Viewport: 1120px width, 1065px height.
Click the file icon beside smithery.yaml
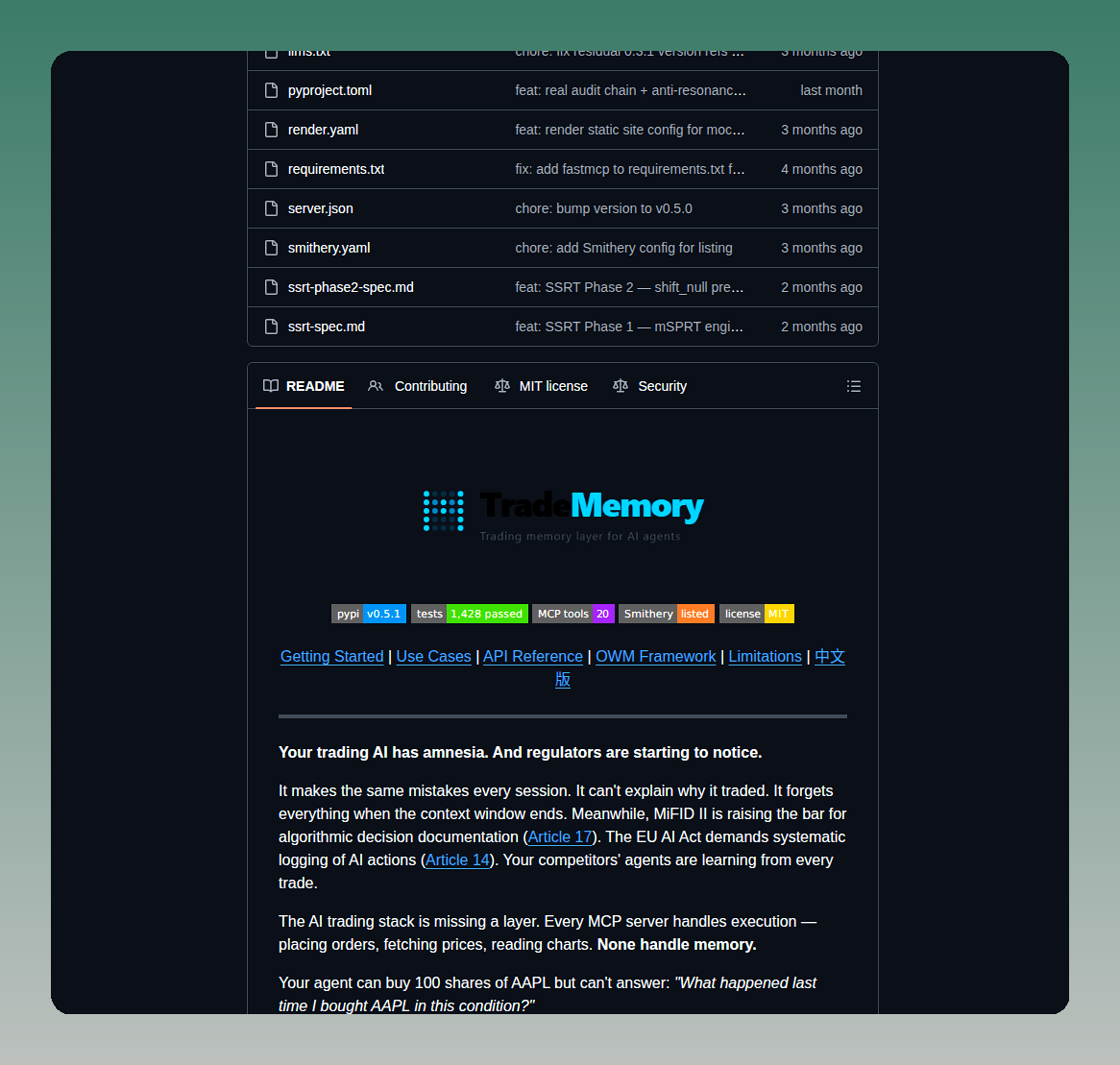(x=271, y=248)
